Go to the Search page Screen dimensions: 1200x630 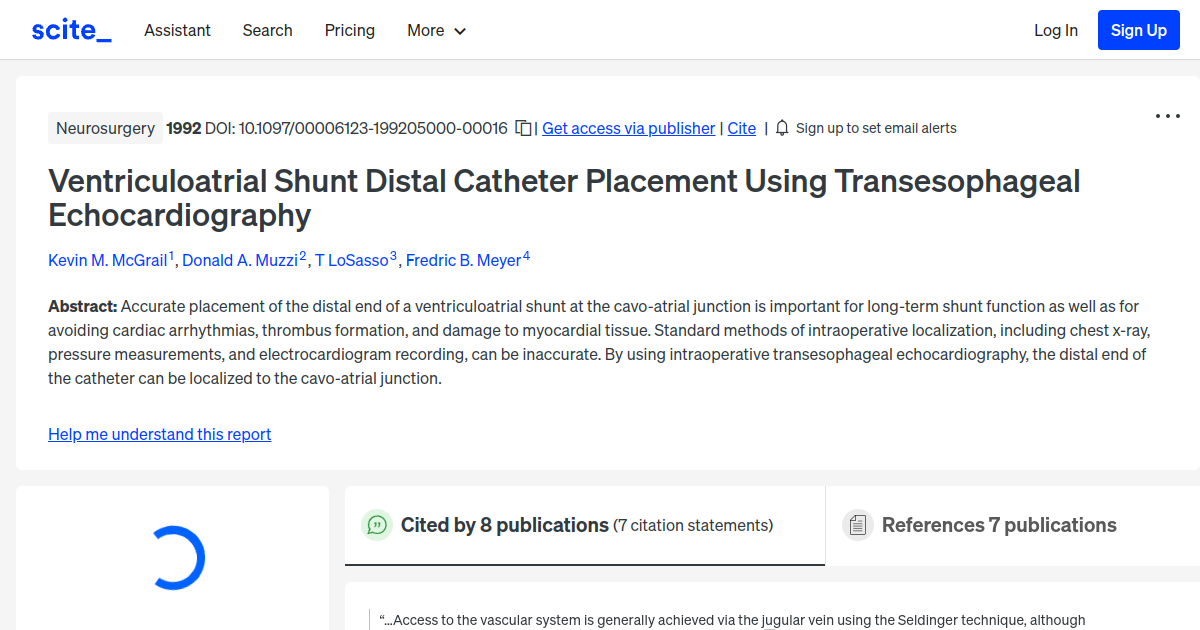point(267,30)
